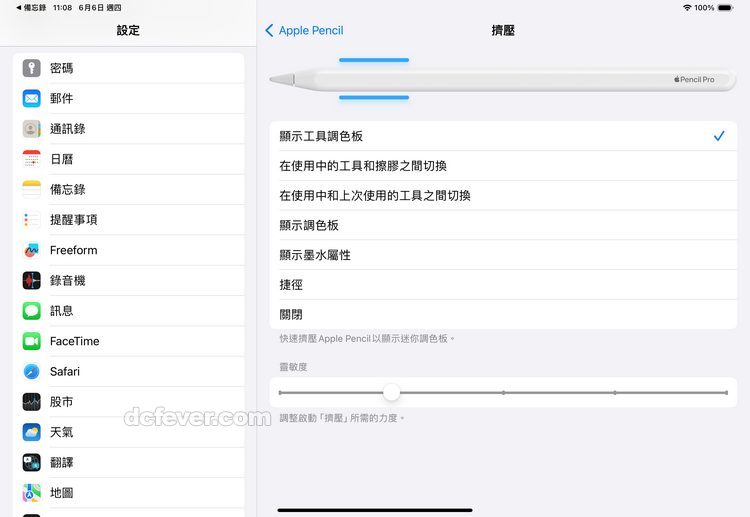Select 顯示工具調色板 option
The width and height of the screenshot is (750, 517).
point(503,136)
